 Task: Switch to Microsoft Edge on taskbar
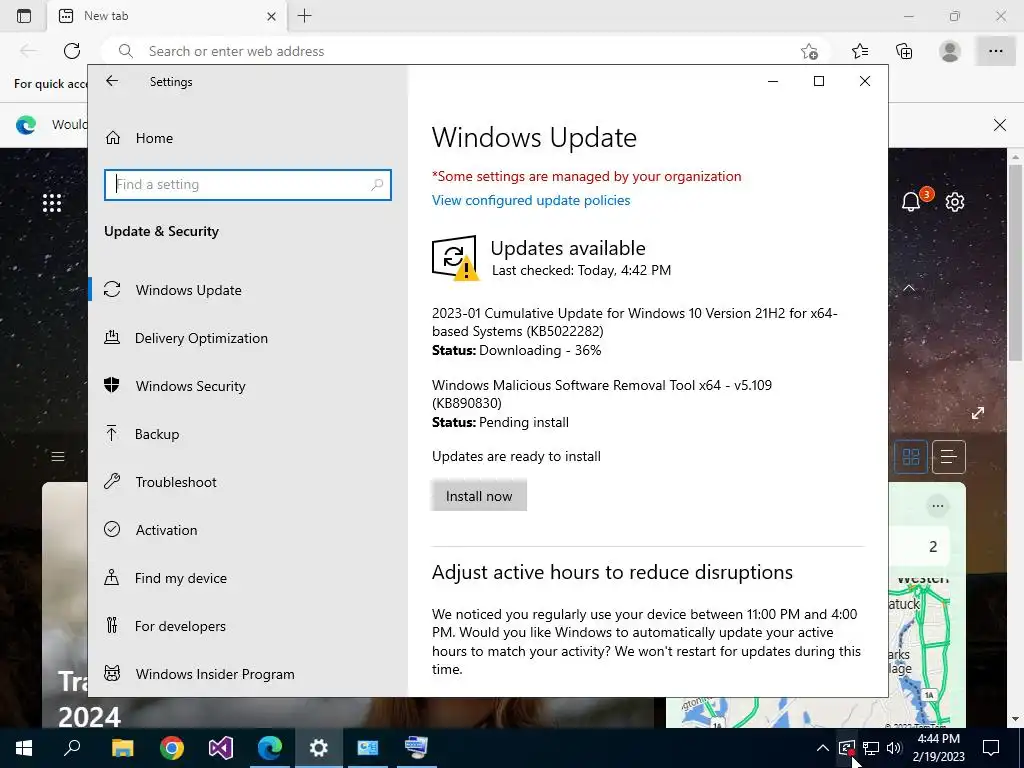(x=270, y=748)
